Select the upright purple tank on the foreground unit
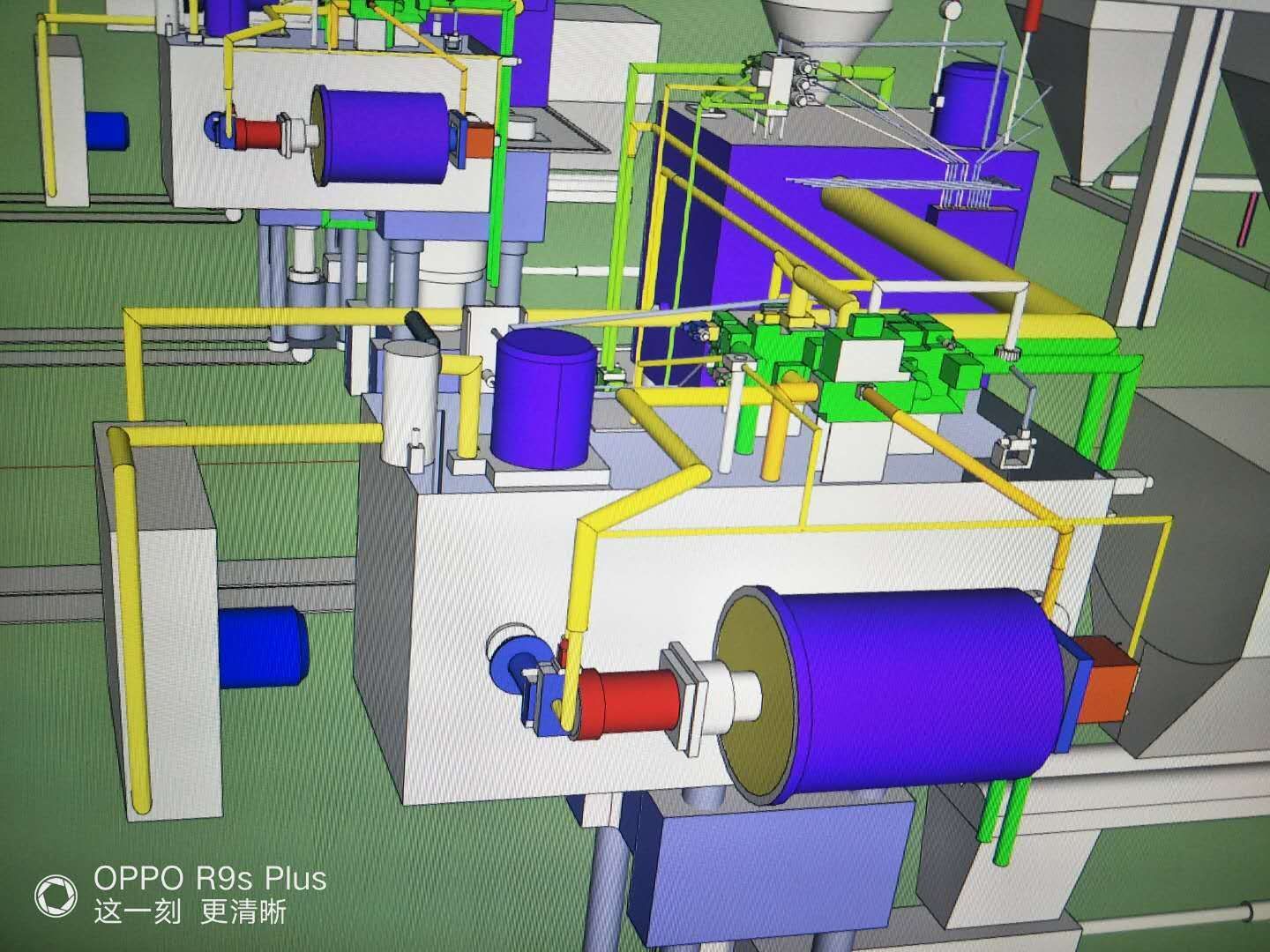 pyautogui.click(x=542, y=401)
